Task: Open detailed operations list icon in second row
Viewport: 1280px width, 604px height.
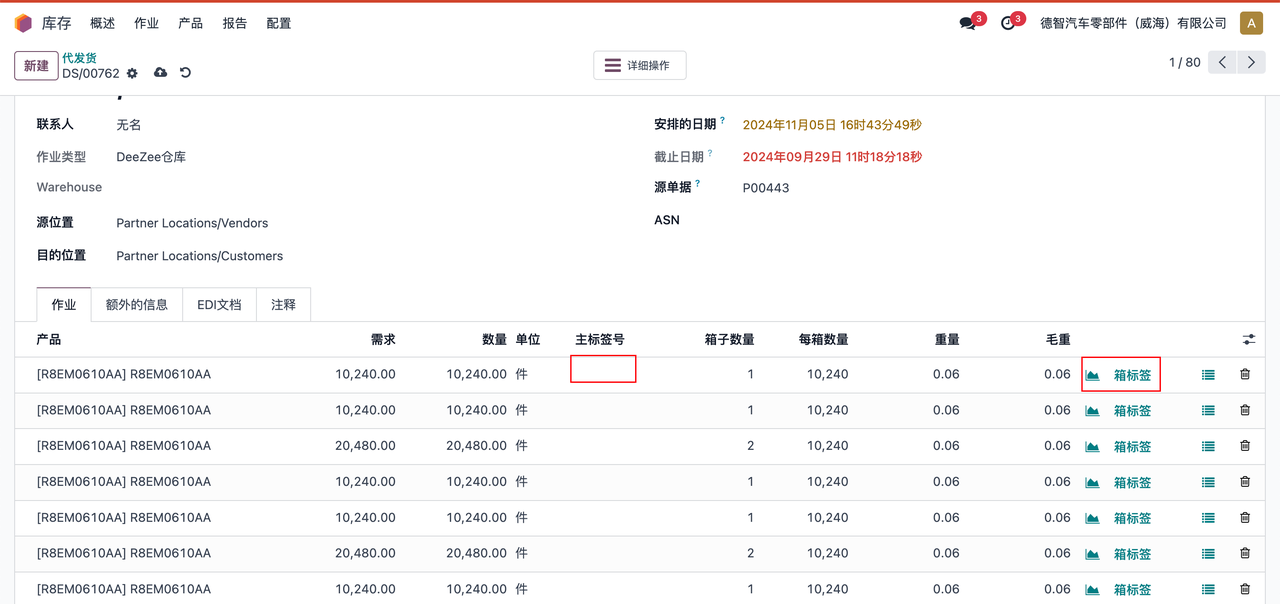Action: tap(1208, 410)
